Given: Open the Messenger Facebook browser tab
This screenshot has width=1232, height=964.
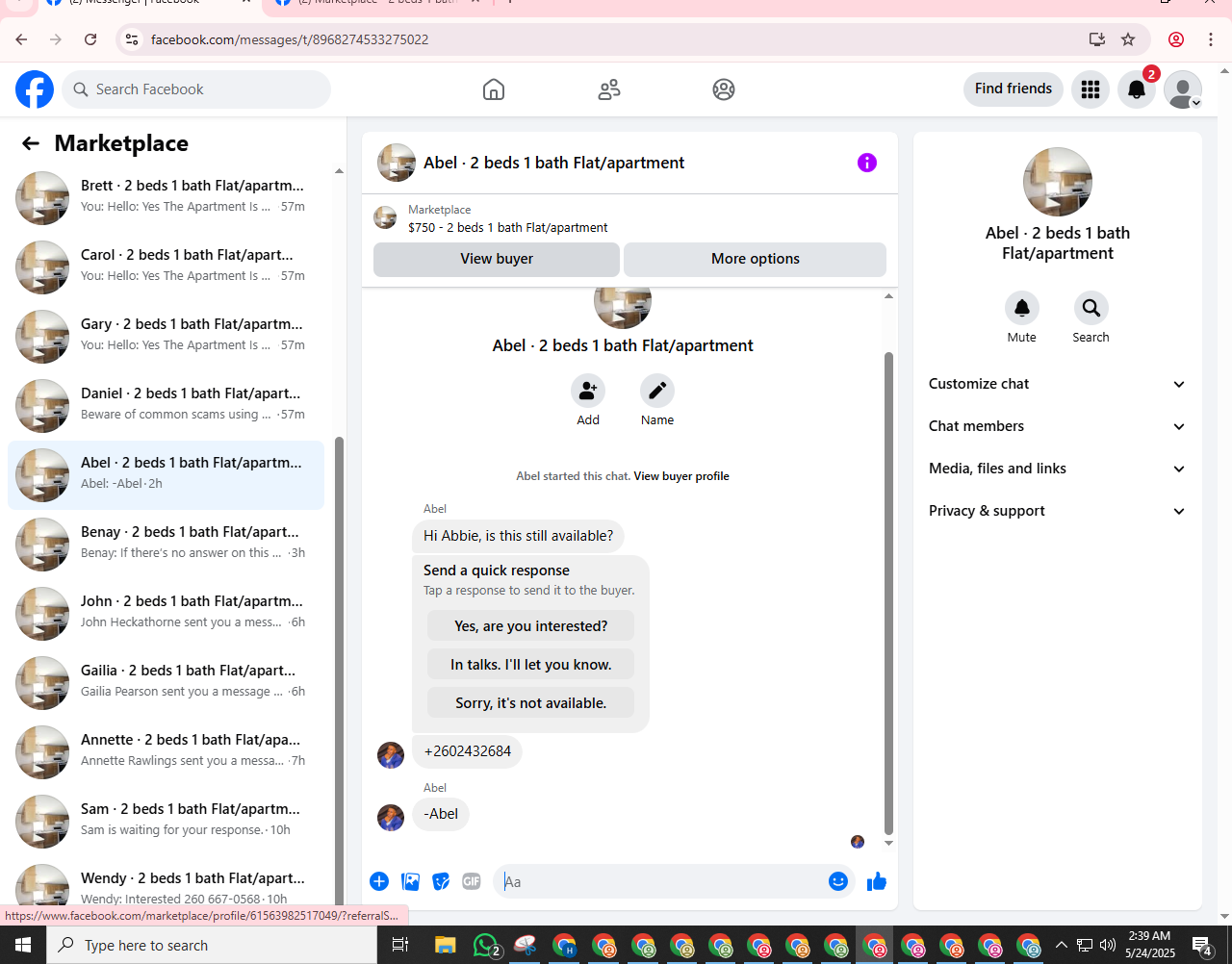Looking at the screenshot, I should click(x=149, y=4).
